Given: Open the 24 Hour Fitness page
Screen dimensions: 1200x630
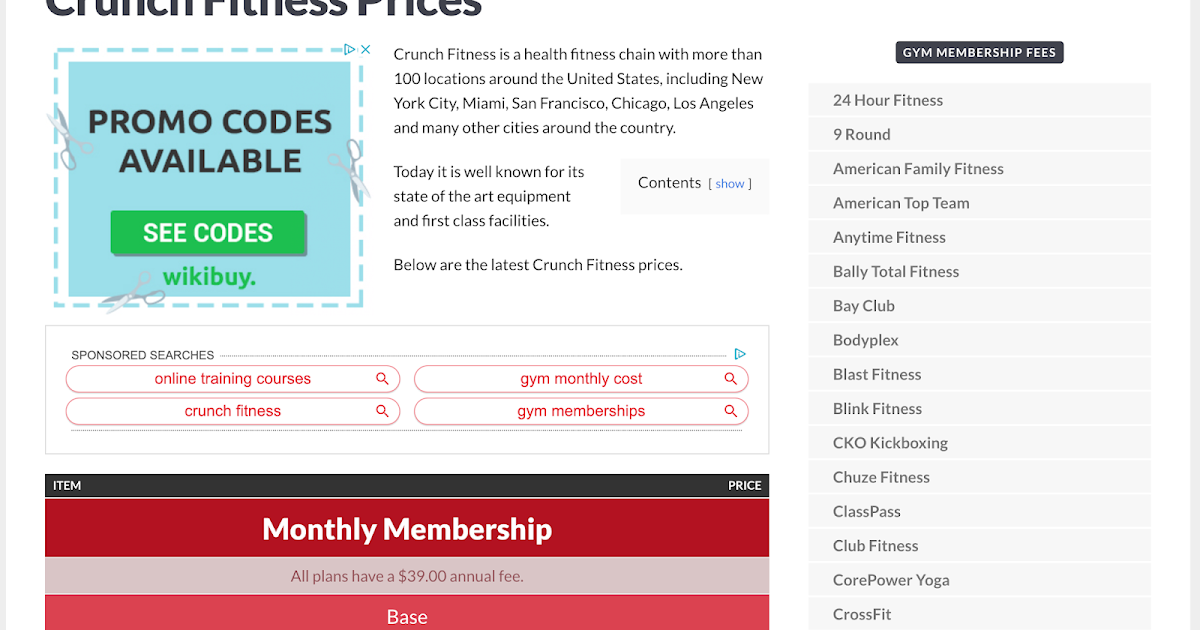Looking at the screenshot, I should (x=886, y=100).
